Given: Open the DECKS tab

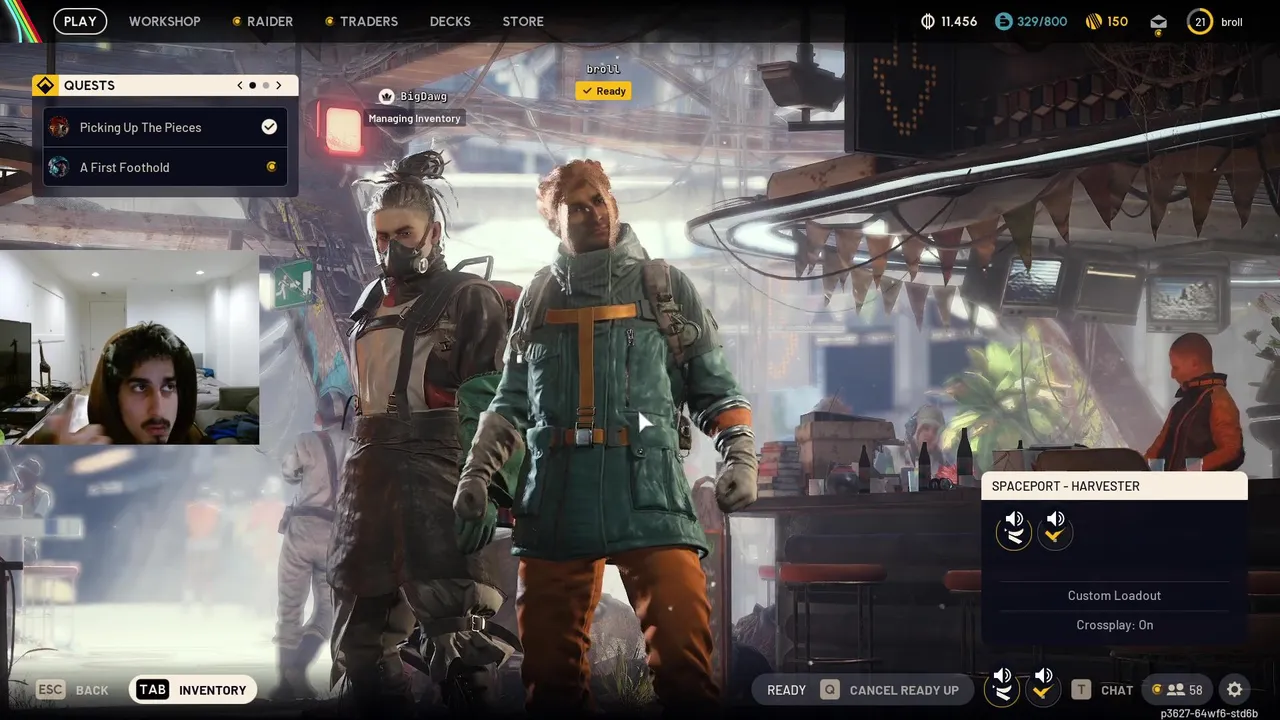Looking at the screenshot, I should pyautogui.click(x=450, y=21).
